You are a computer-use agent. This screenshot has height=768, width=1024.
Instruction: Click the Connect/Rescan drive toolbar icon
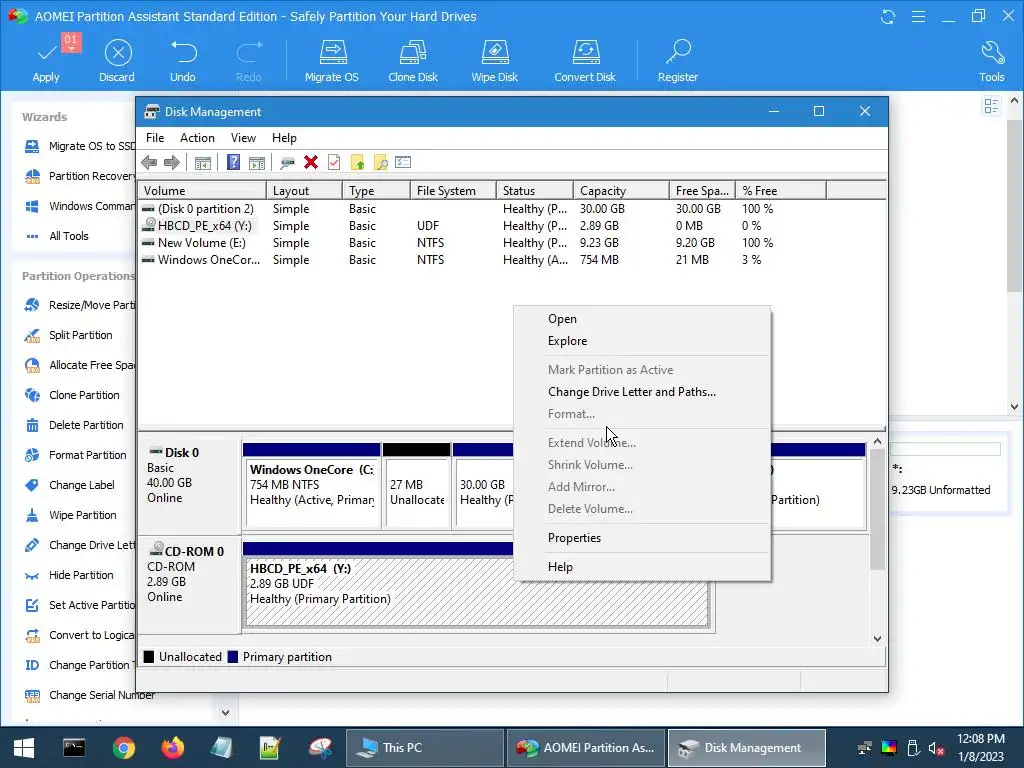[x=287, y=163]
